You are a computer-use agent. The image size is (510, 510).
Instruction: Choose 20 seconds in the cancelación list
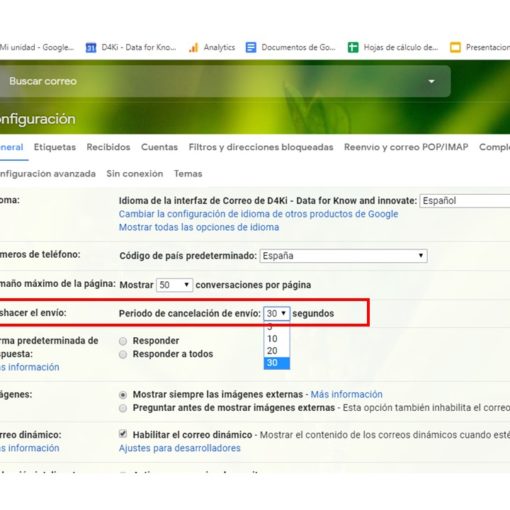point(277,351)
